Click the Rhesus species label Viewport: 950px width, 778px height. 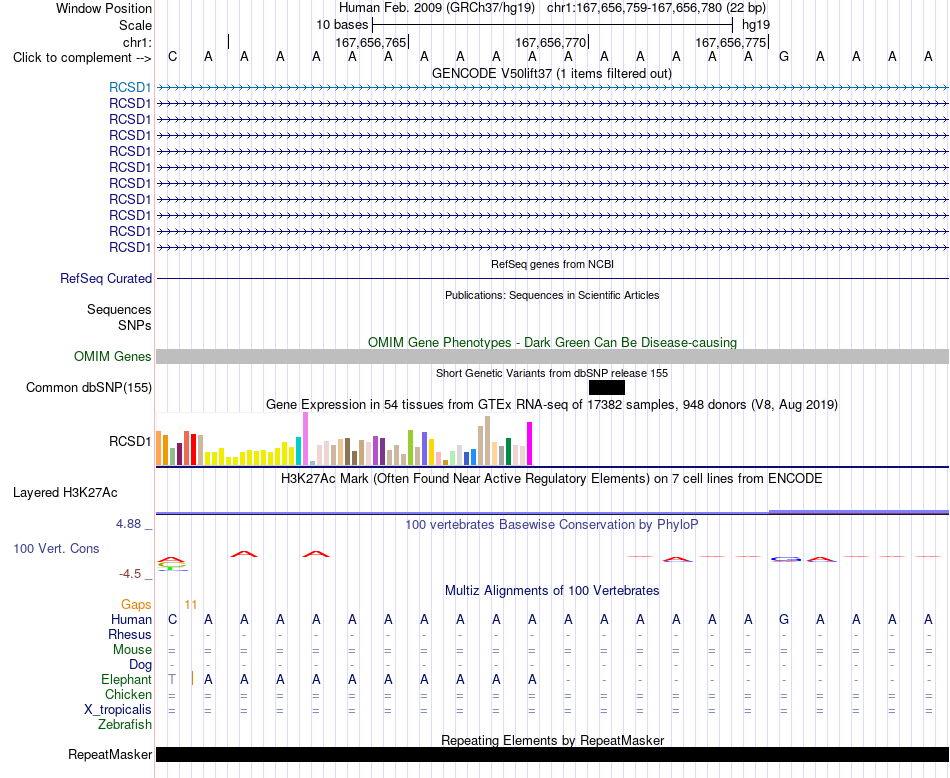tap(130, 634)
